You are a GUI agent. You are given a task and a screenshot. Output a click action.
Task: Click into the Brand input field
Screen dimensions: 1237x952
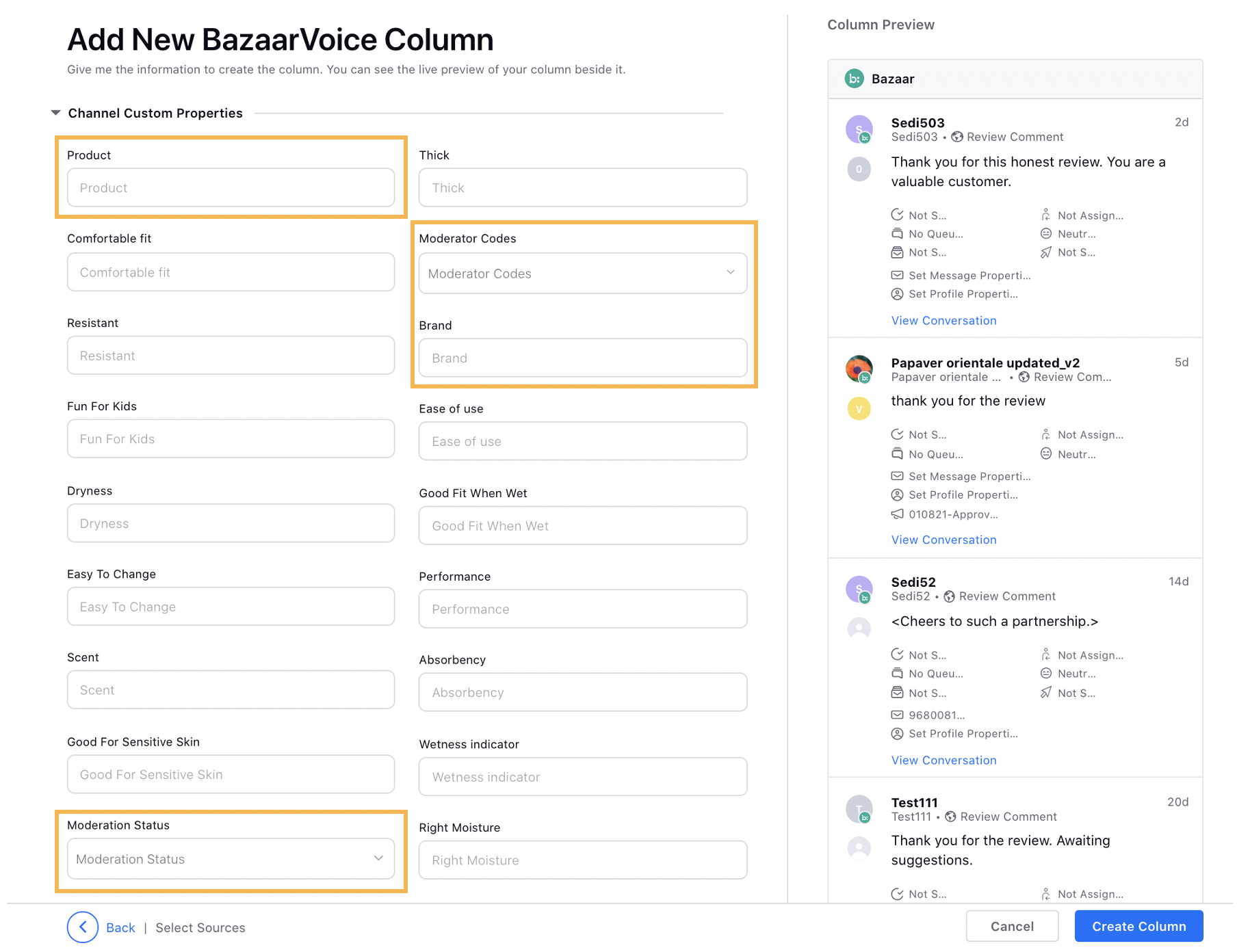(x=583, y=358)
